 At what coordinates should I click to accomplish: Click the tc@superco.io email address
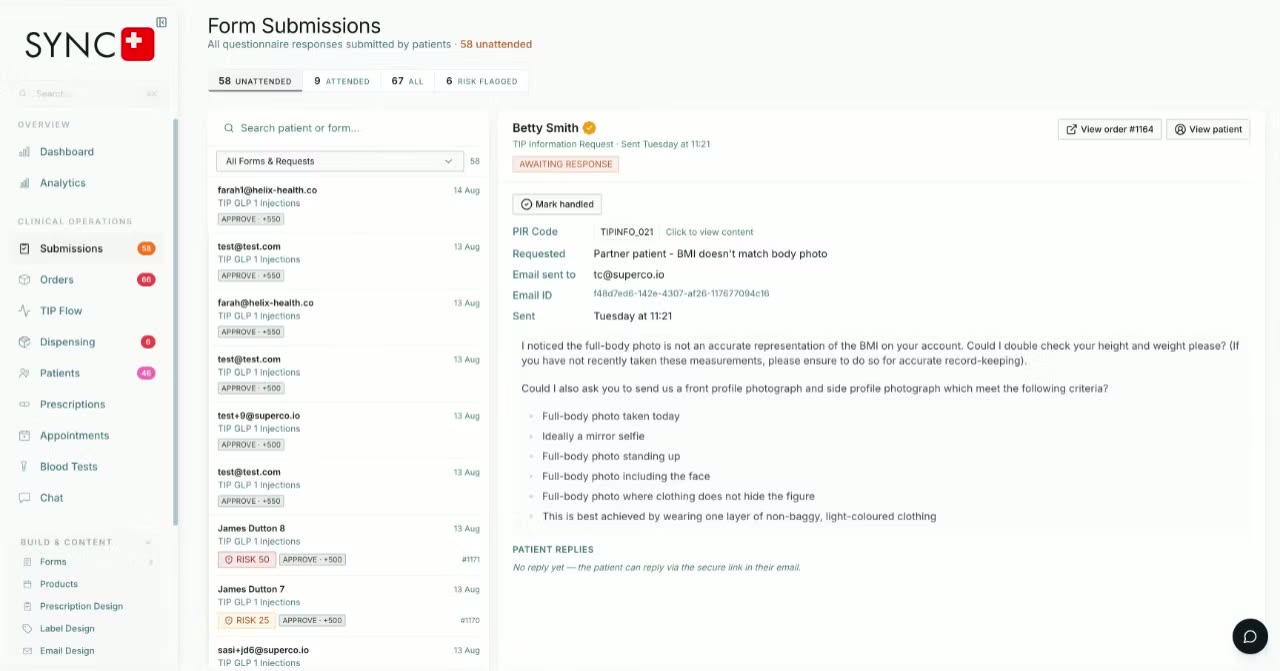629,275
